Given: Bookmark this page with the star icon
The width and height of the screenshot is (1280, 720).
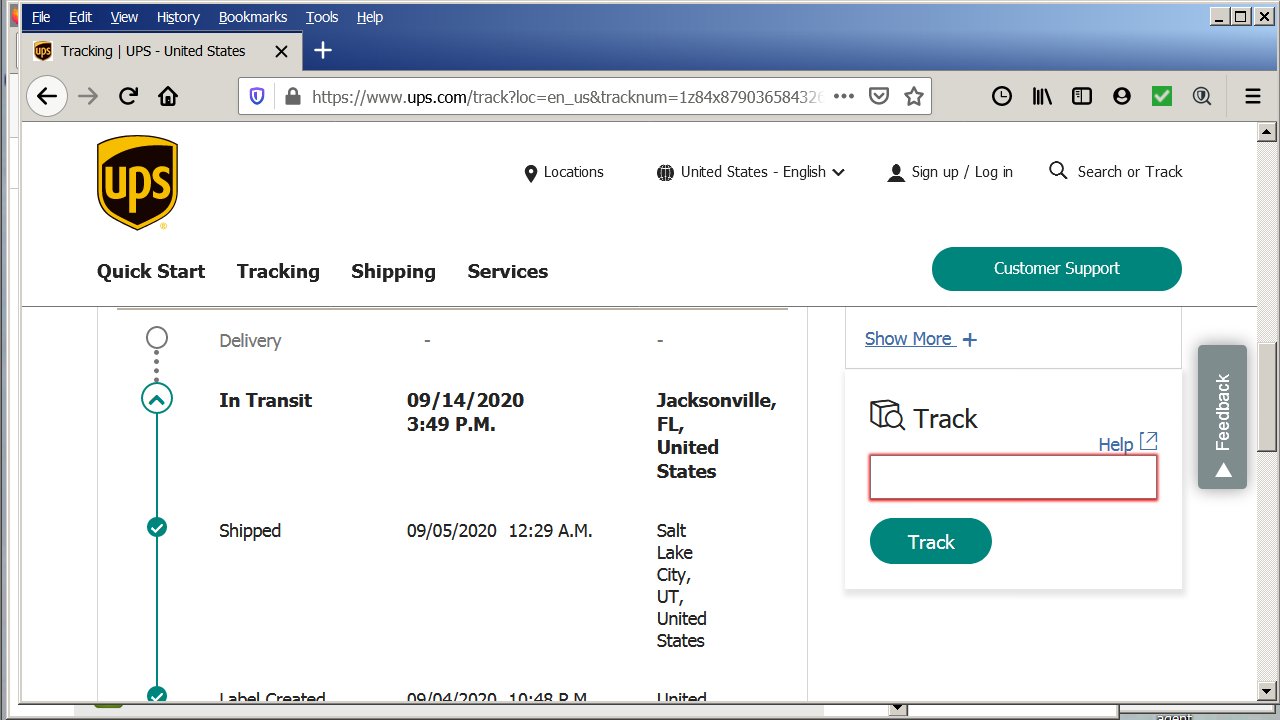Looking at the screenshot, I should point(913,96).
